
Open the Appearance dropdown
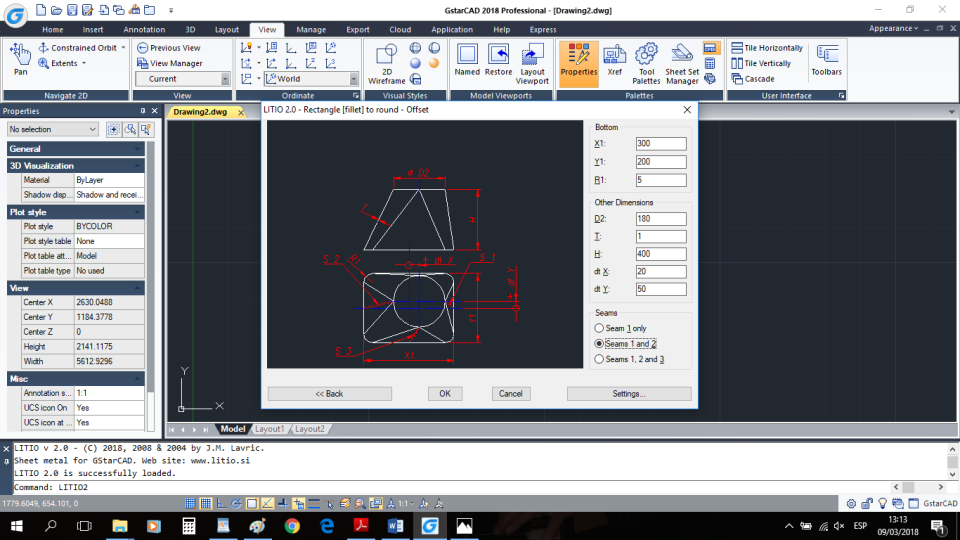point(893,28)
